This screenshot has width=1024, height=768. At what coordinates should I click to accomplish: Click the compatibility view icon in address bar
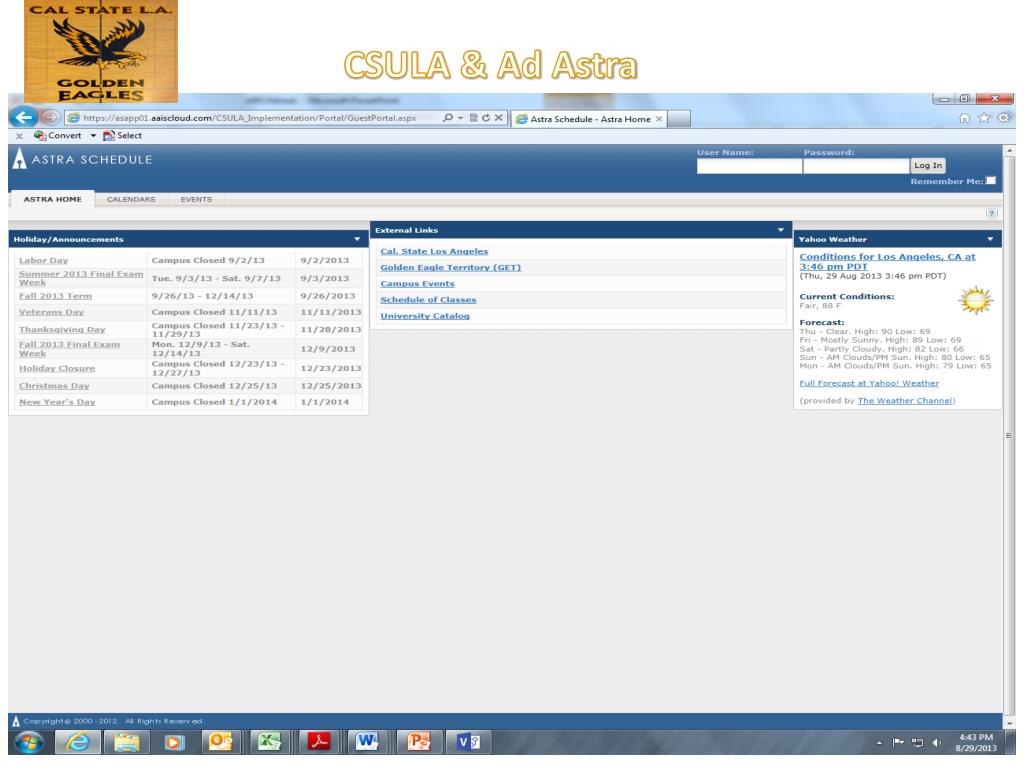pyautogui.click(x=474, y=118)
